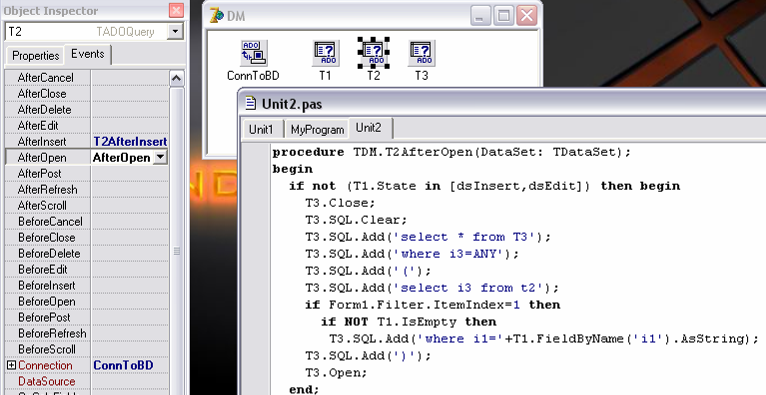This screenshot has height=395, width=766.
Task: Select the AfterScroll event row
Action: click(x=86, y=206)
